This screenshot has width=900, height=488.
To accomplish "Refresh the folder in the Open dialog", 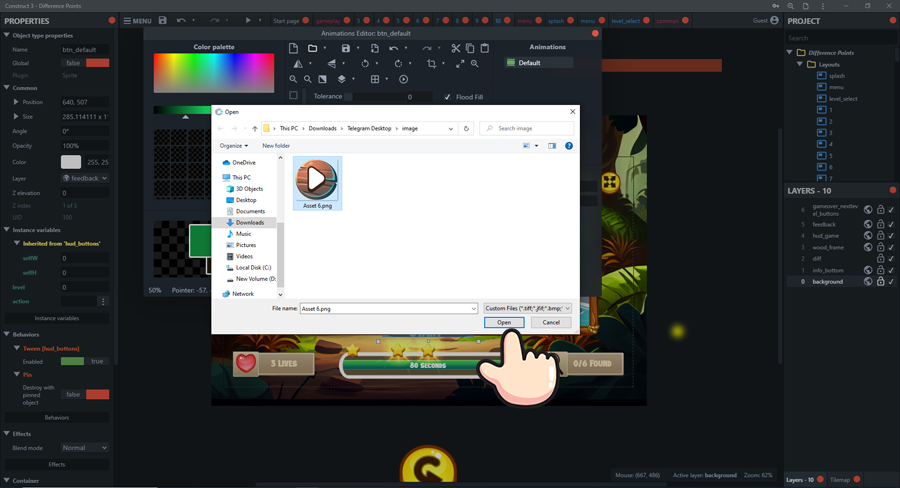I will tap(466, 128).
